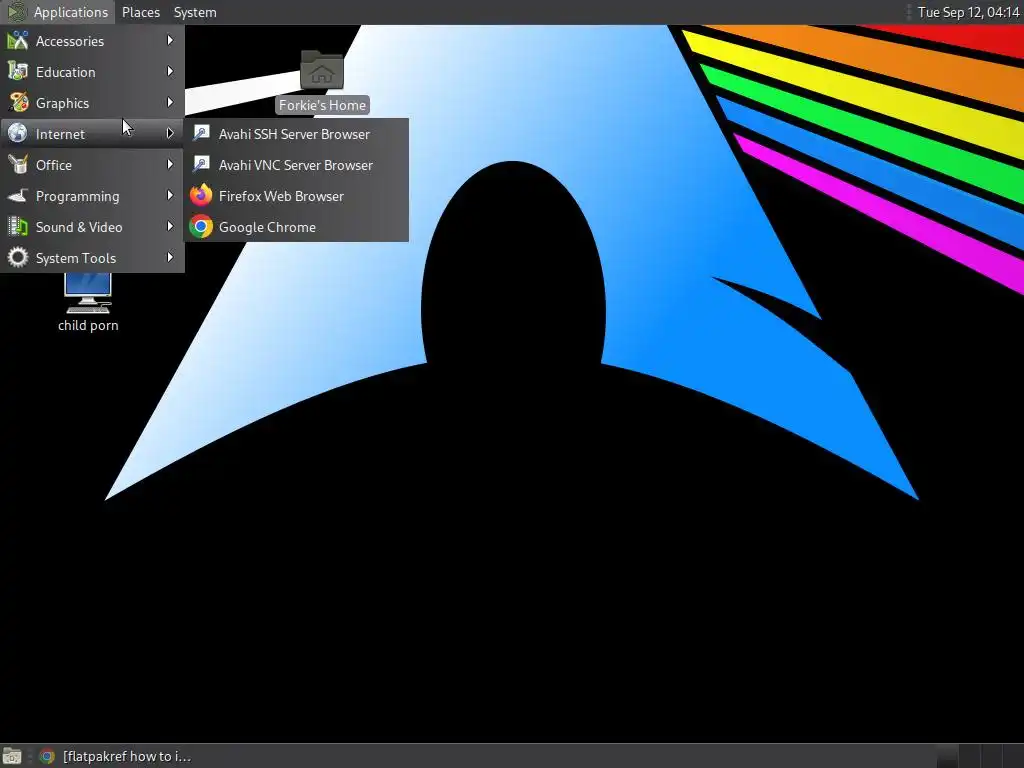Launch Firefox Web Browser icon
Viewport: 1024px width, 768px height.
coord(201,195)
